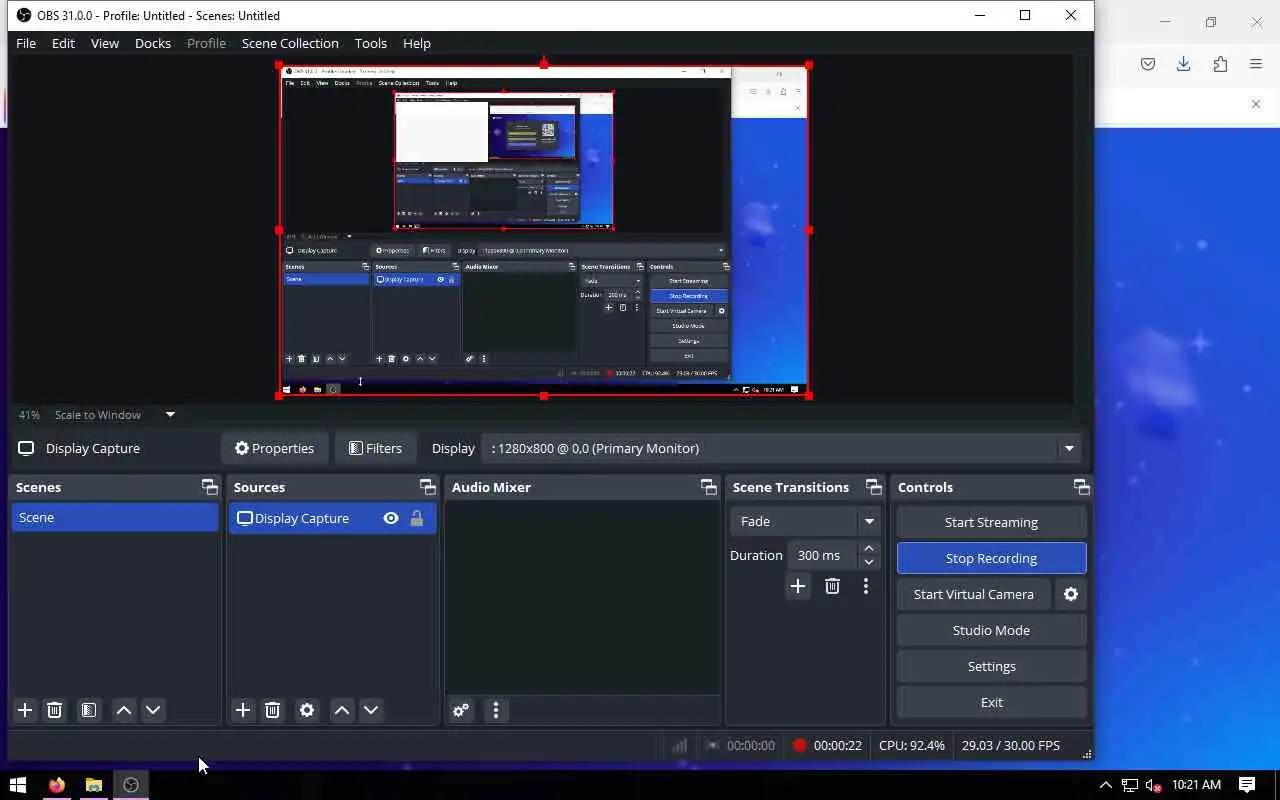The width and height of the screenshot is (1280, 800).
Task: Open the Tools menu
Action: [x=371, y=43]
